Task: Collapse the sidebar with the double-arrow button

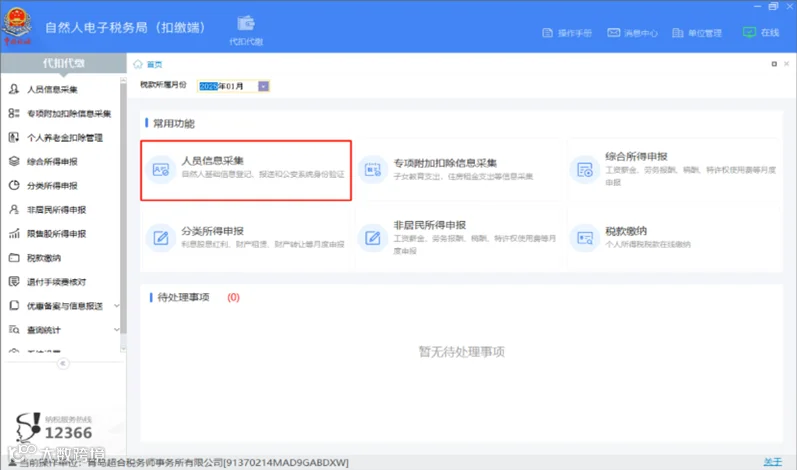Action: 63,363
